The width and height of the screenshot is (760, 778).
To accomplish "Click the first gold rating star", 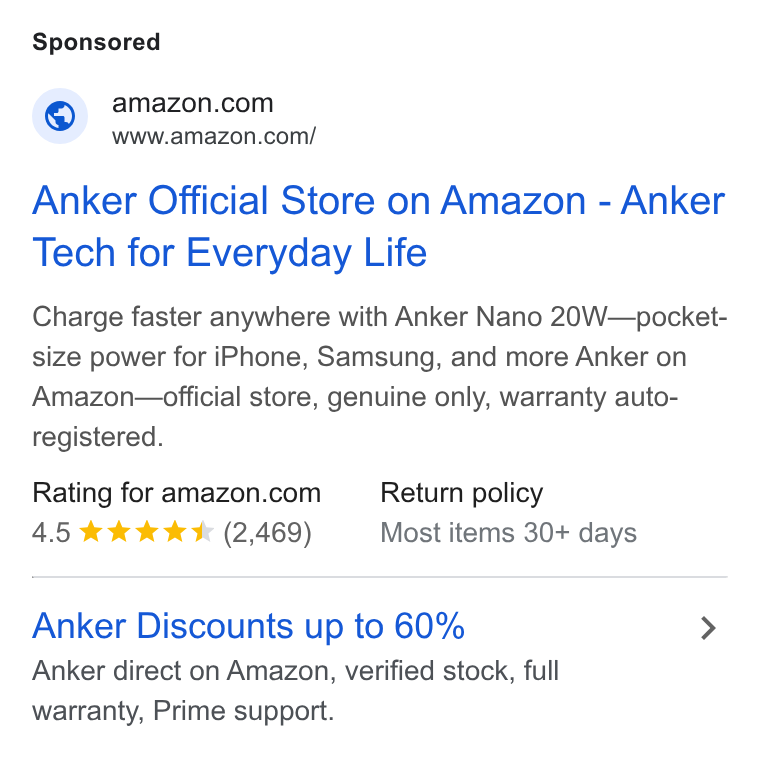I will pyautogui.click(x=91, y=532).
